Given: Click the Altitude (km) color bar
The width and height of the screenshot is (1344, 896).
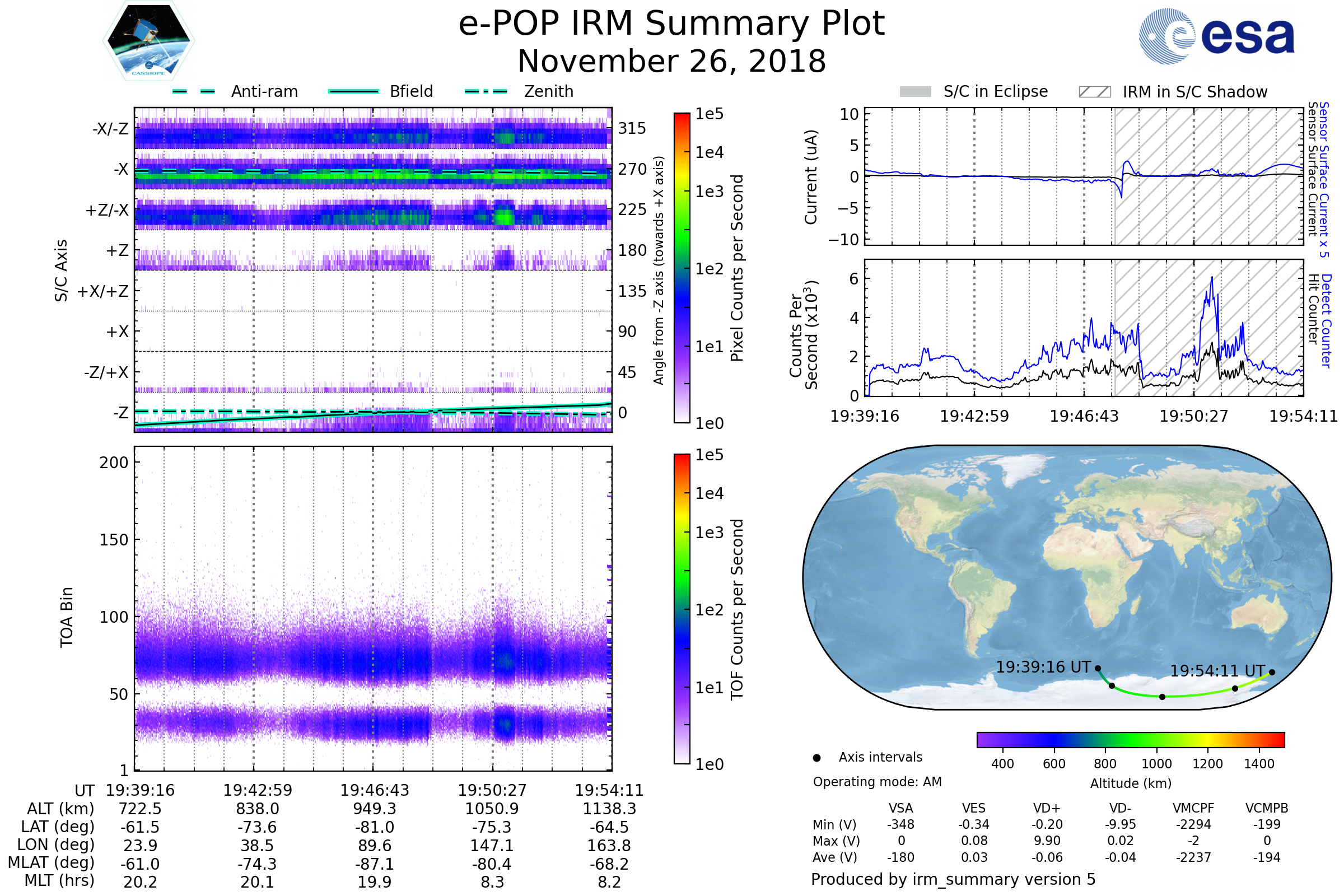Looking at the screenshot, I should 1130,739.
